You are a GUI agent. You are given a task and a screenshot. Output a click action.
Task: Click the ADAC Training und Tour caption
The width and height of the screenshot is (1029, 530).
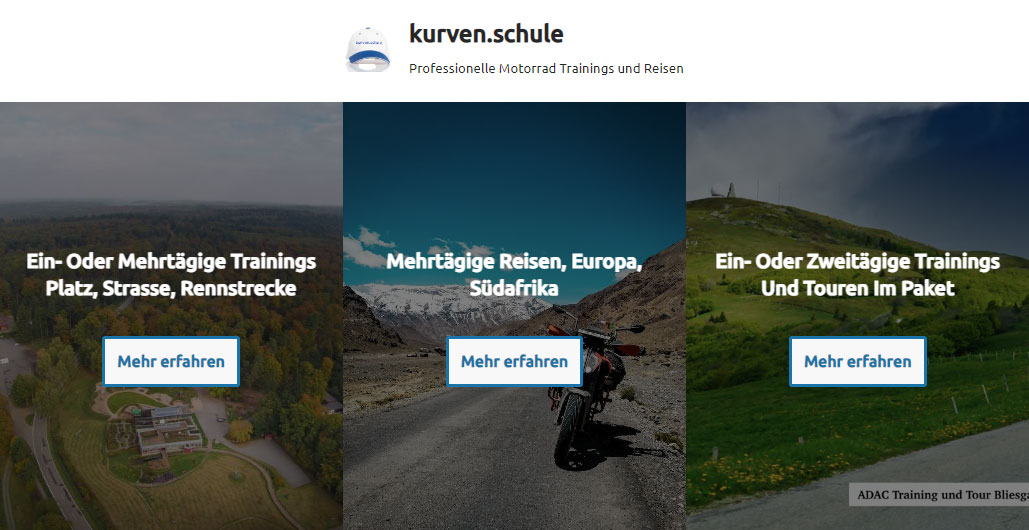(939, 495)
